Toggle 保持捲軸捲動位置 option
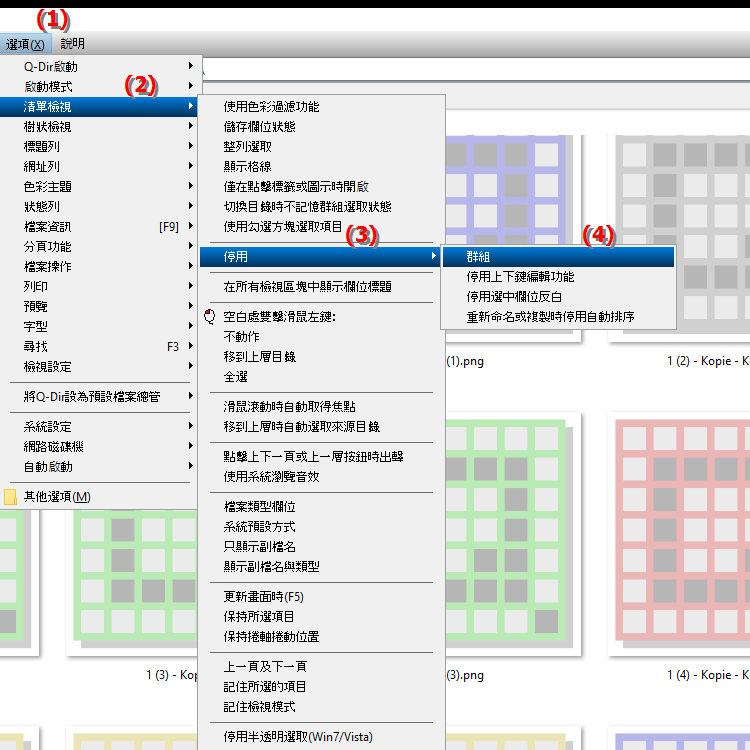750x750 pixels. (x=321, y=637)
